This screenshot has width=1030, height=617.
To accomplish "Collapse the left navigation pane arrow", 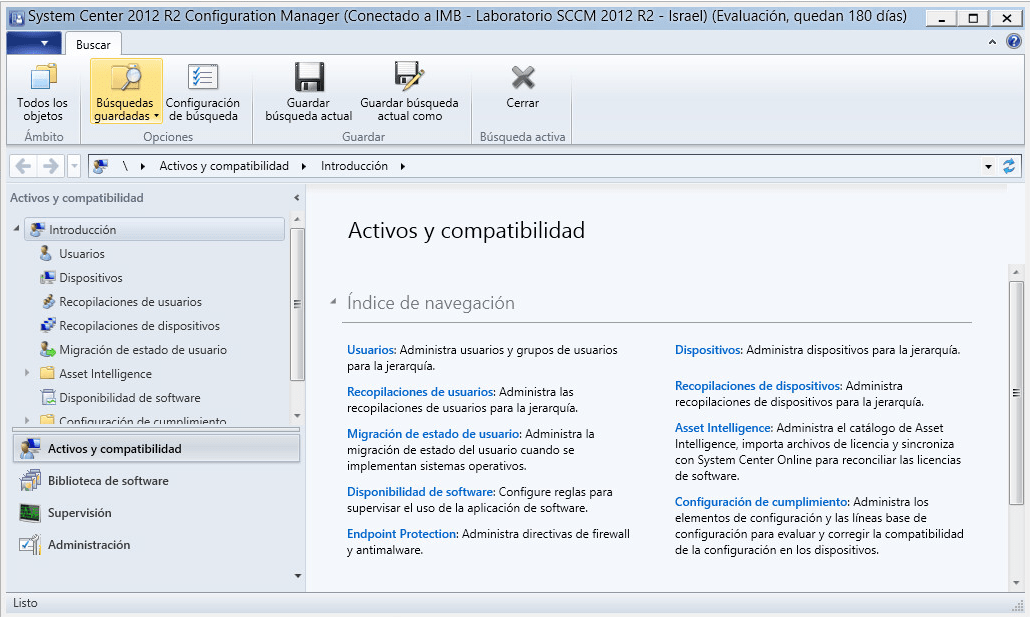I will (296, 198).
